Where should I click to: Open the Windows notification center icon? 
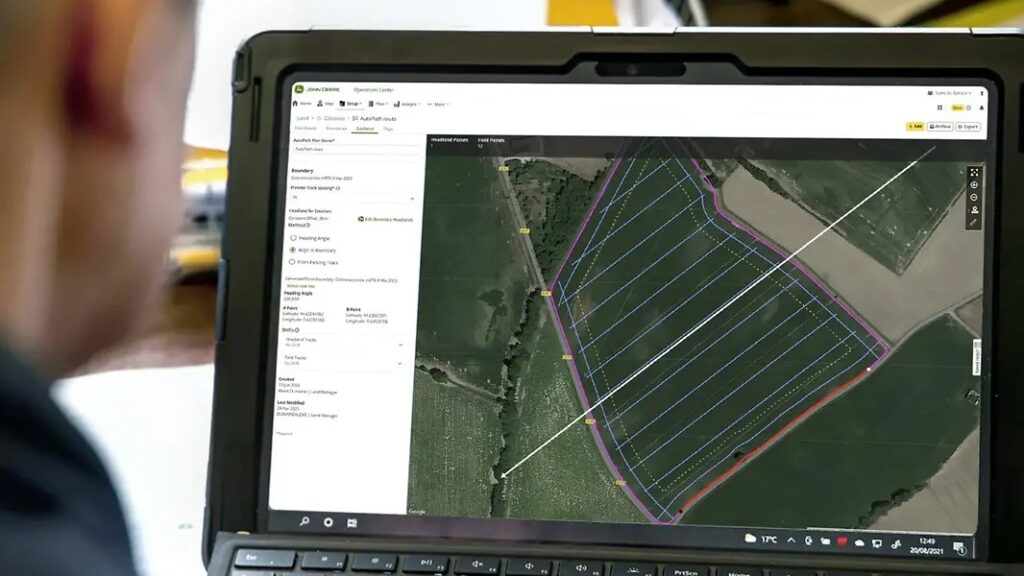[x=959, y=547]
